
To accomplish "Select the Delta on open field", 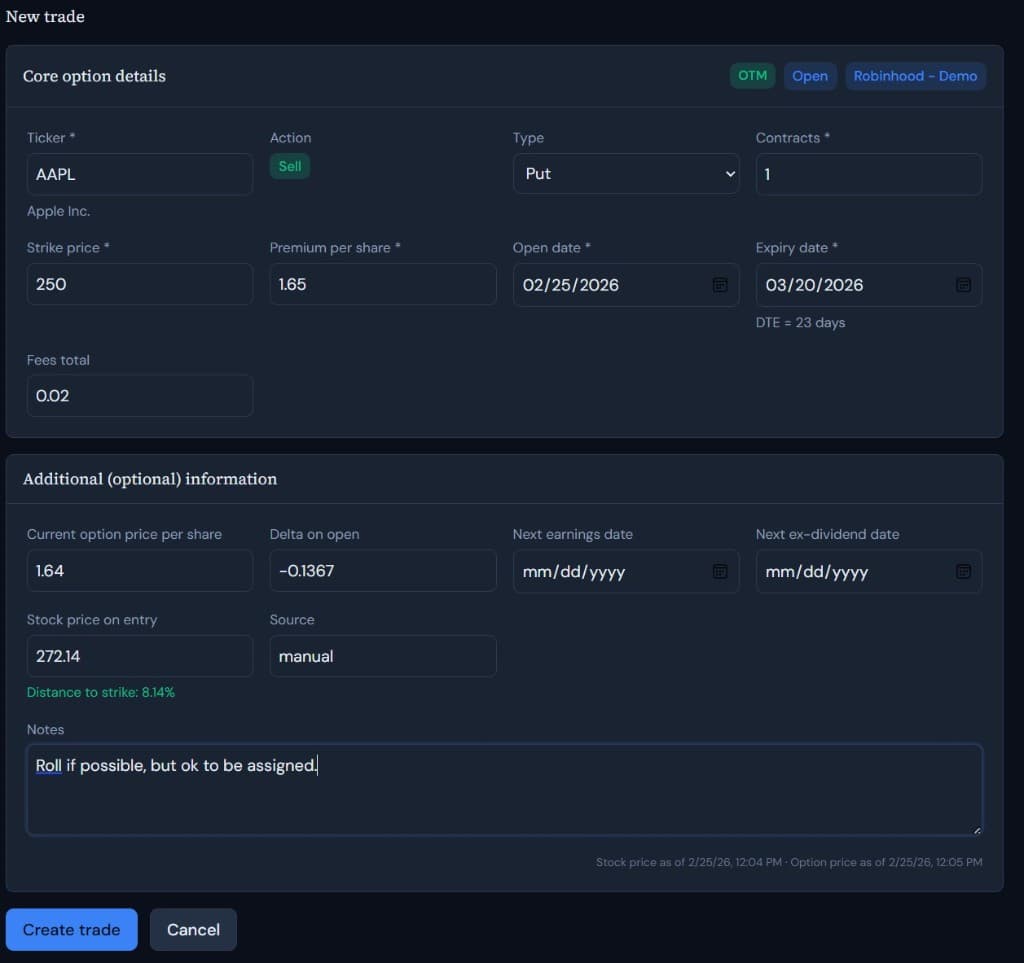I will point(383,571).
